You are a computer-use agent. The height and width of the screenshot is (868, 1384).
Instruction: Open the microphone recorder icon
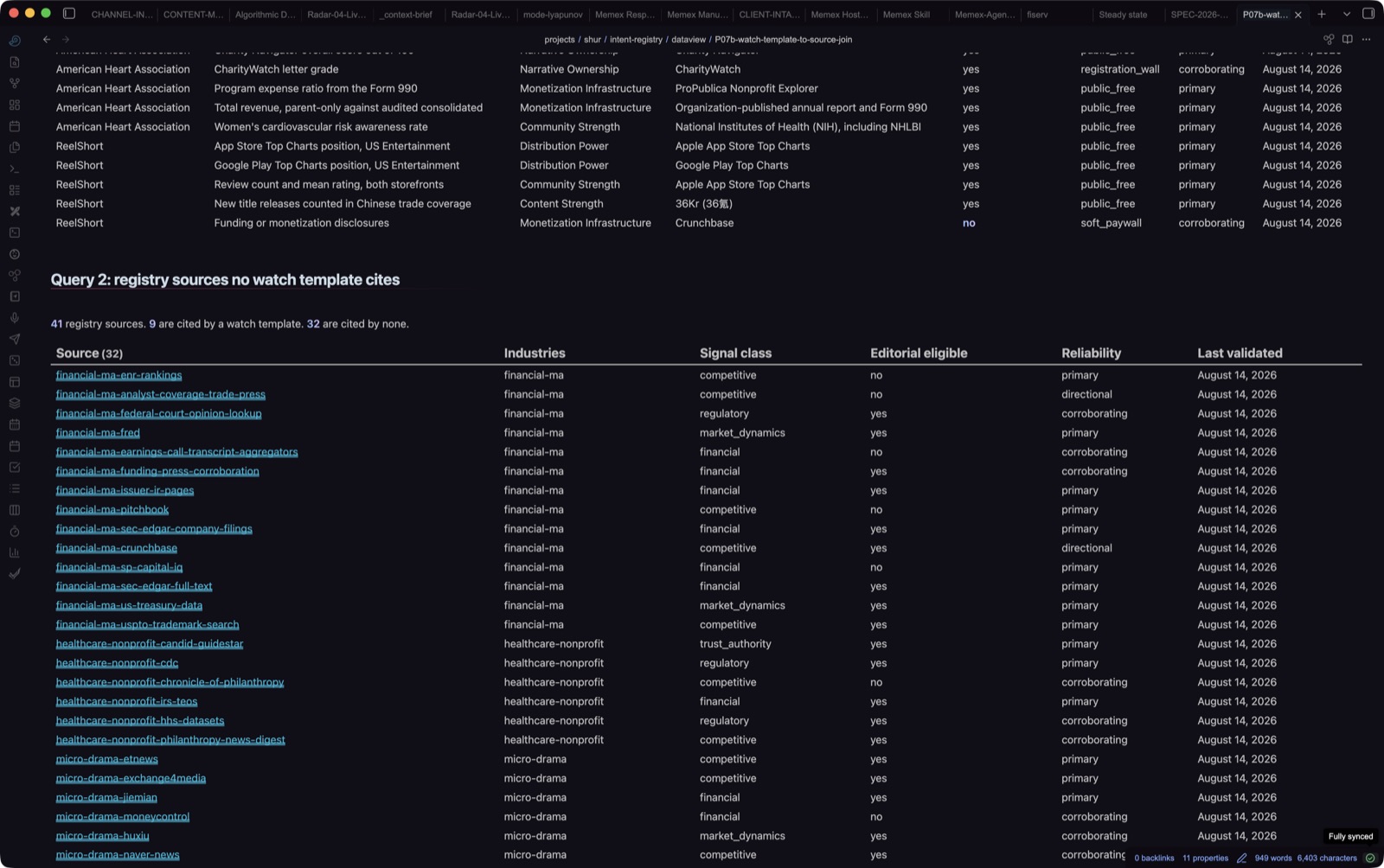(x=15, y=318)
